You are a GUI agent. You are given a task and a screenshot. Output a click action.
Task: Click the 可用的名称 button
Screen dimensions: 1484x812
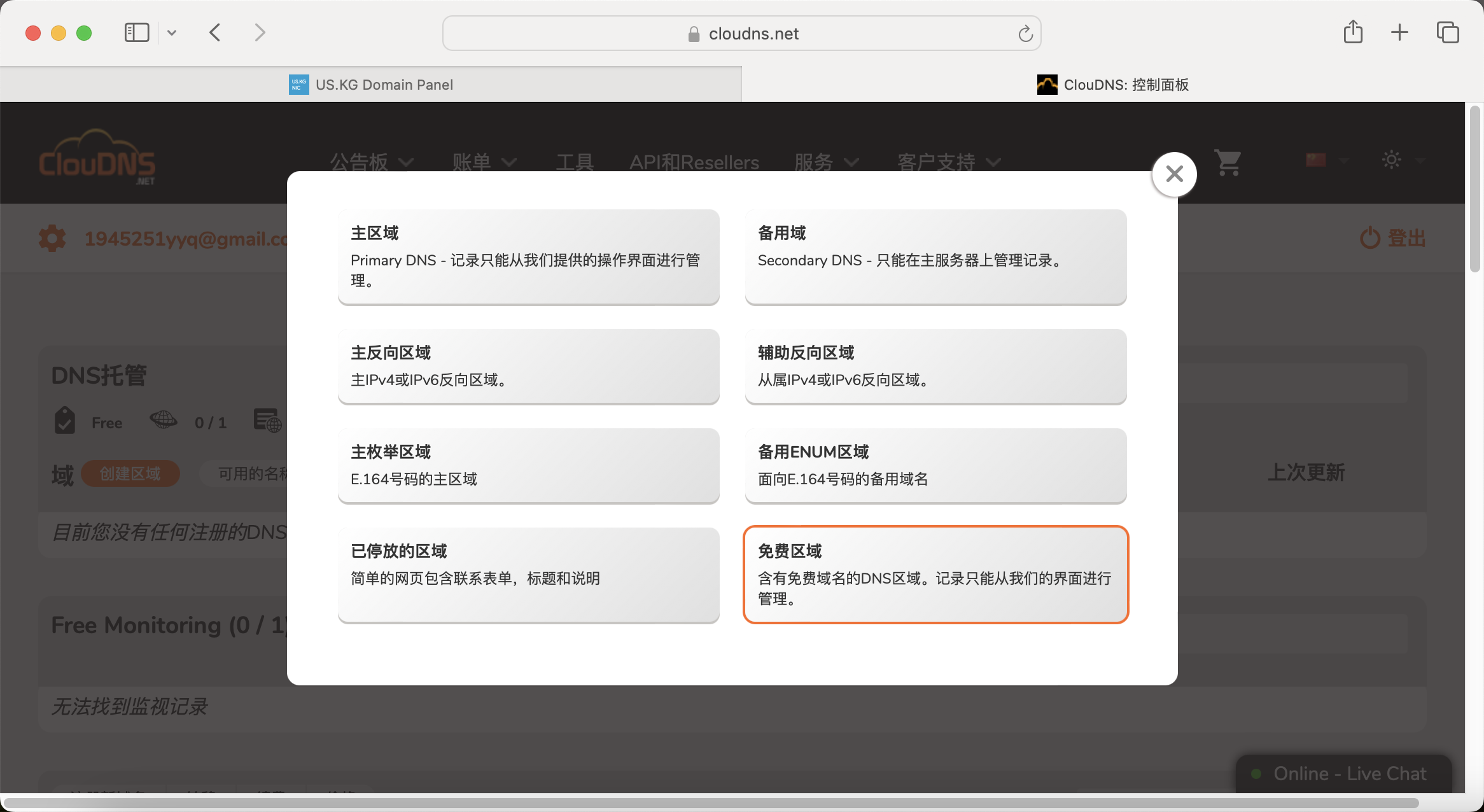coord(244,473)
